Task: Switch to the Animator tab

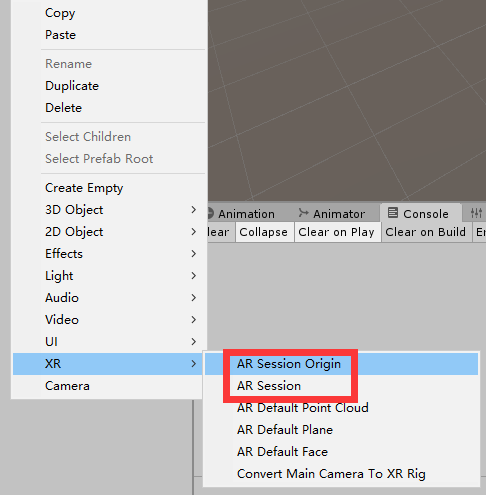Action: coord(332,214)
